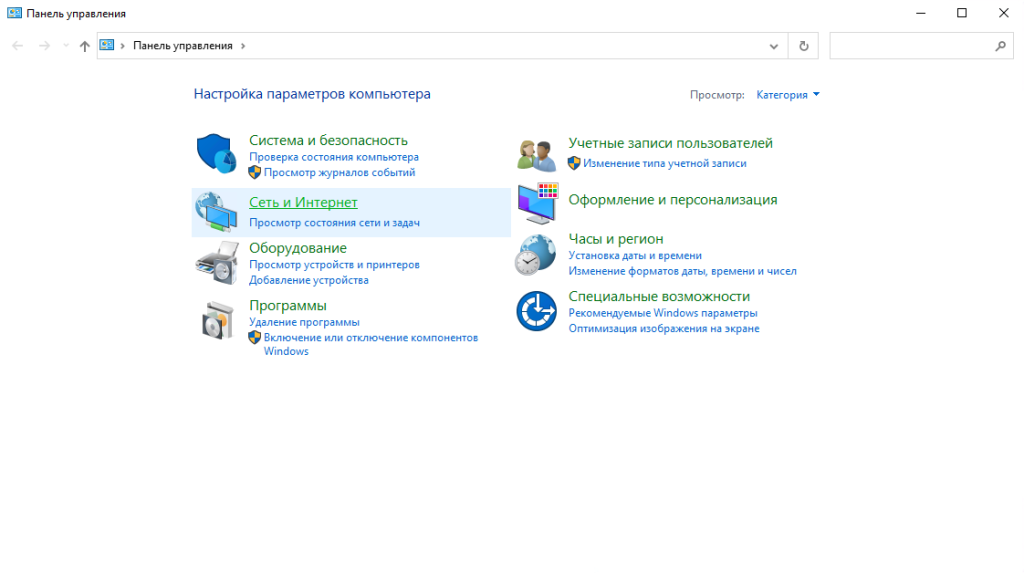Open Сеть и Интернет category

click(x=303, y=203)
